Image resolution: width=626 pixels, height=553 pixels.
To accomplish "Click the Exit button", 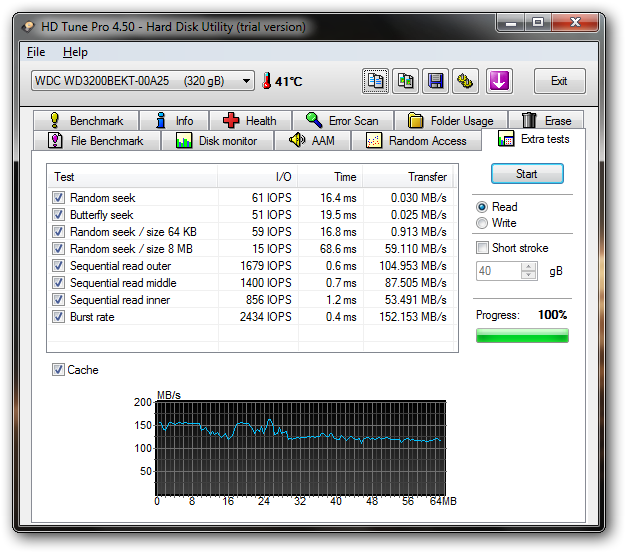I will (x=560, y=81).
